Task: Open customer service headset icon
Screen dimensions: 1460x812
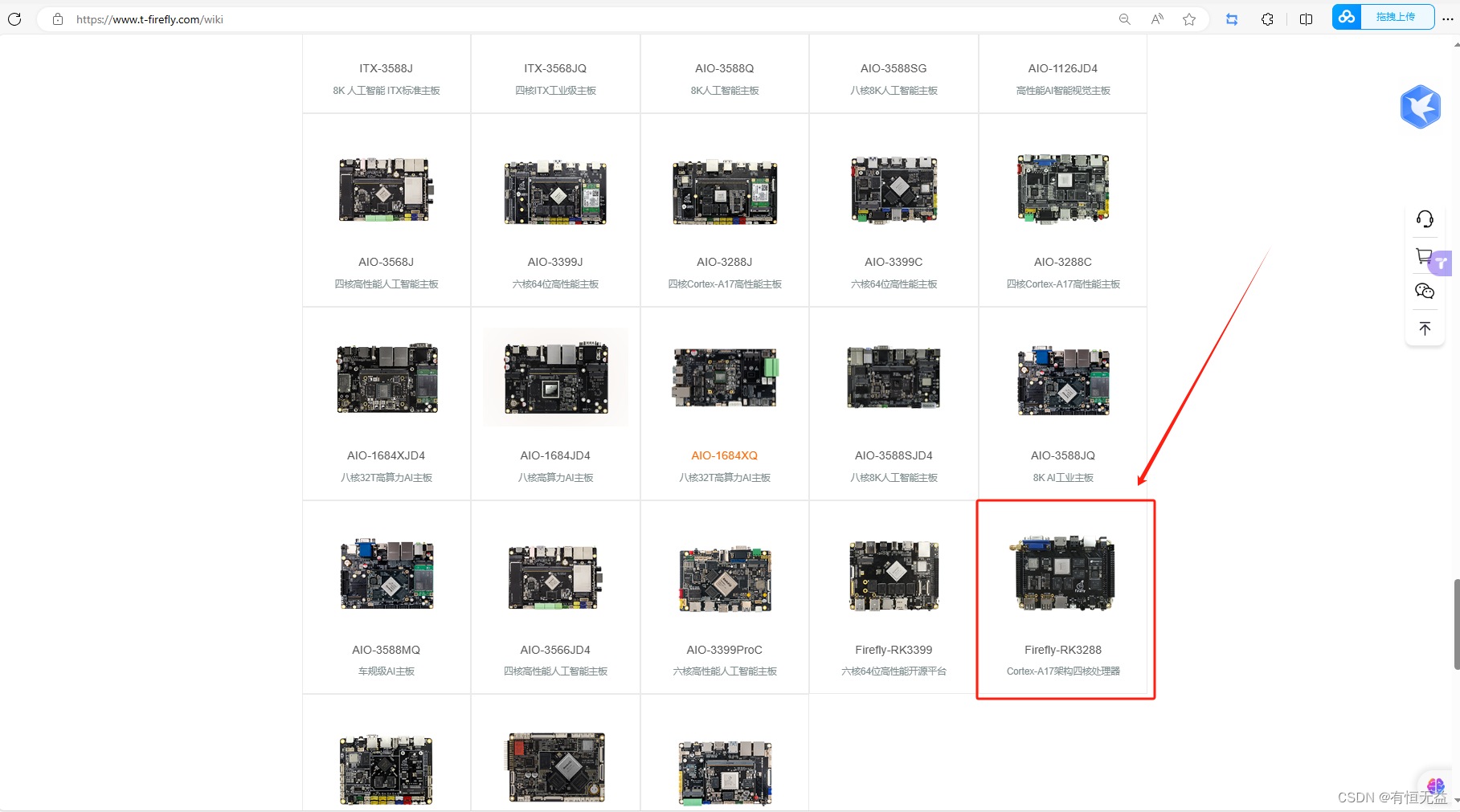Action: pos(1425,219)
